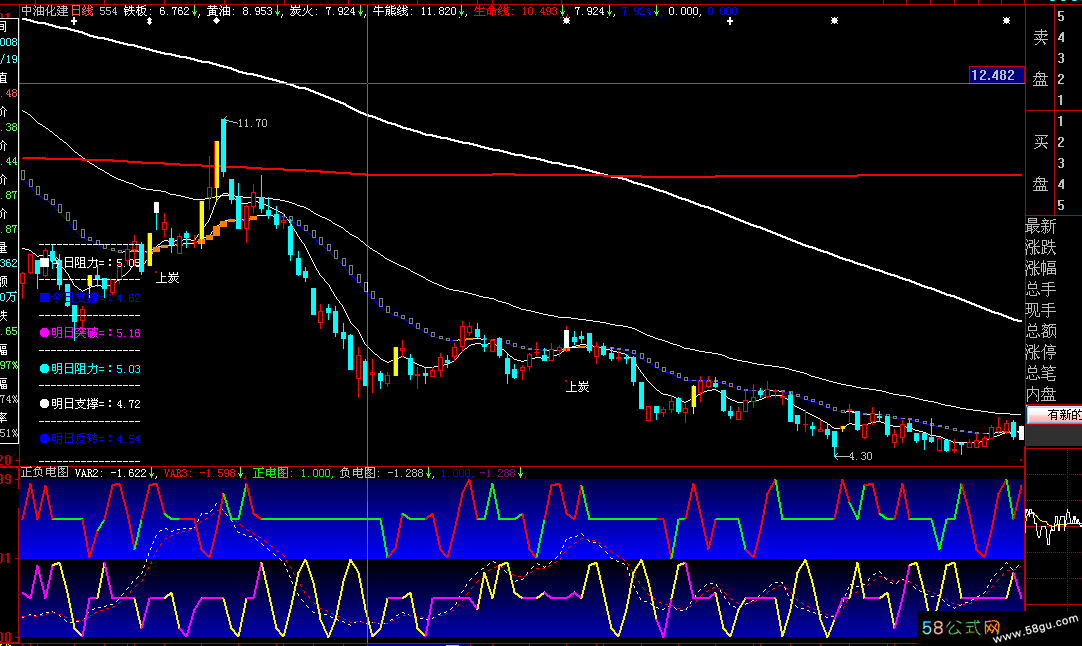Click the 4.30 low price marker

[x=859, y=456]
